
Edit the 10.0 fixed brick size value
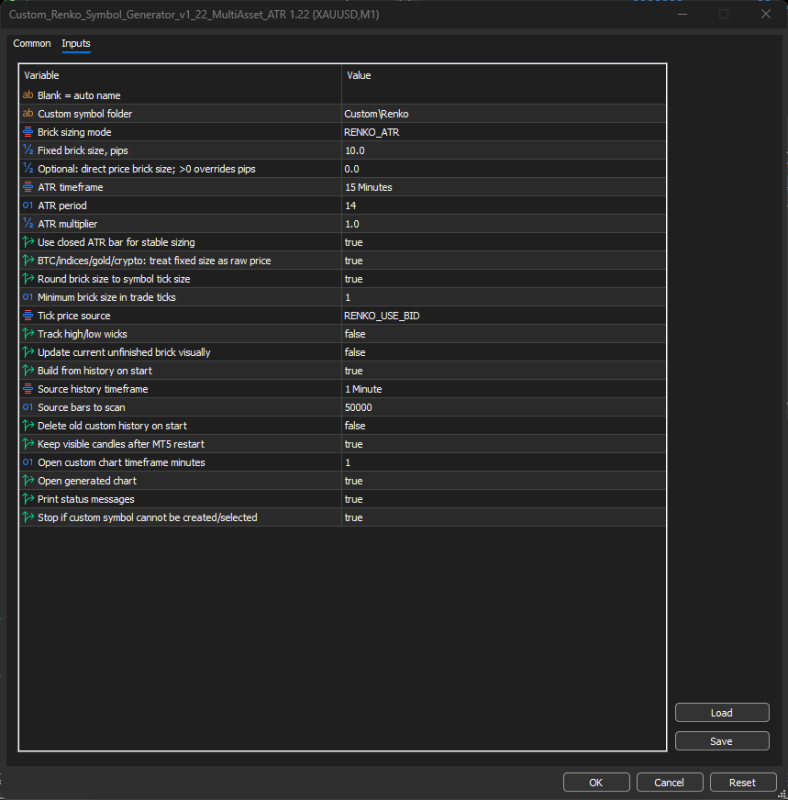pyautogui.click(x=504, y=150)
